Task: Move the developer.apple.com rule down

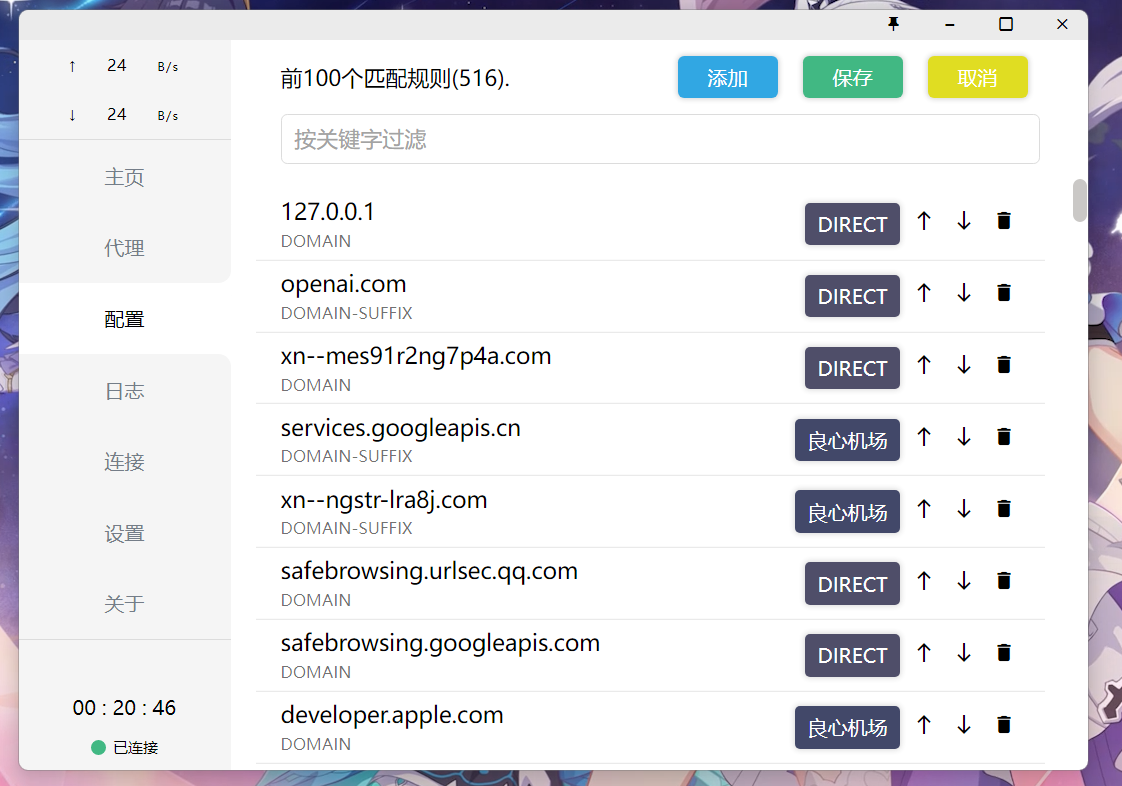Action: (964, 725)
